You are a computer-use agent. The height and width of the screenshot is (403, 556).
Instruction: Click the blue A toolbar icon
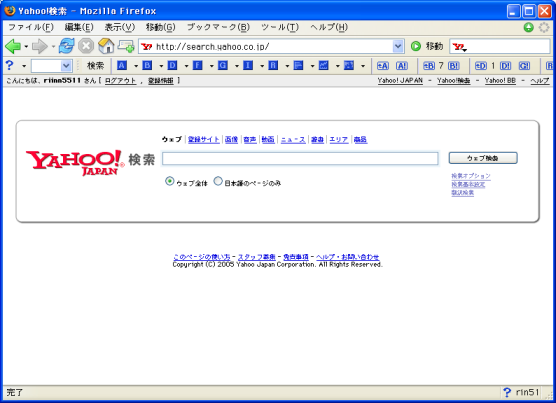122,66
